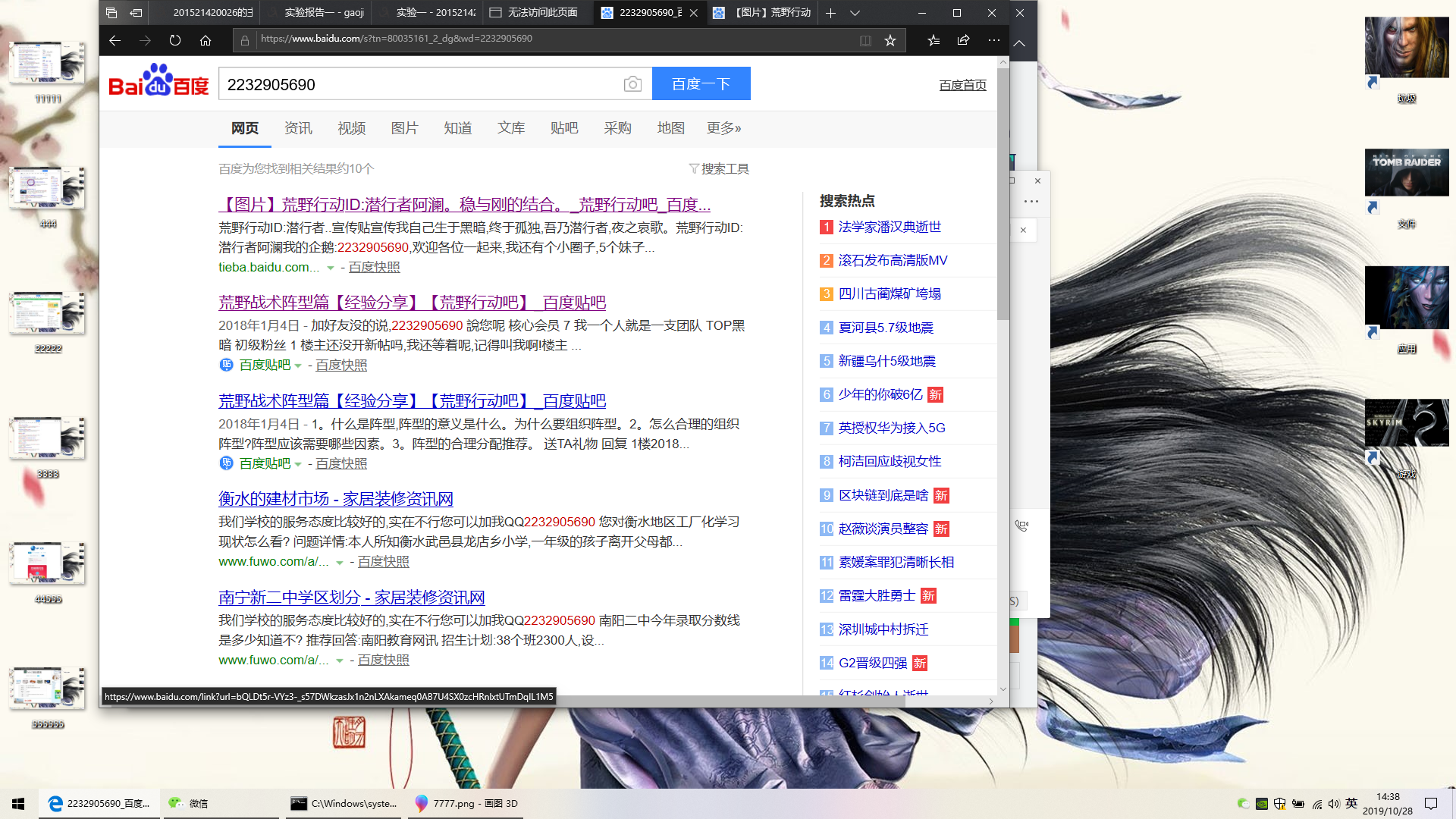
Task: Open the 搜索工具 filter tools
Action: [719, 168]
